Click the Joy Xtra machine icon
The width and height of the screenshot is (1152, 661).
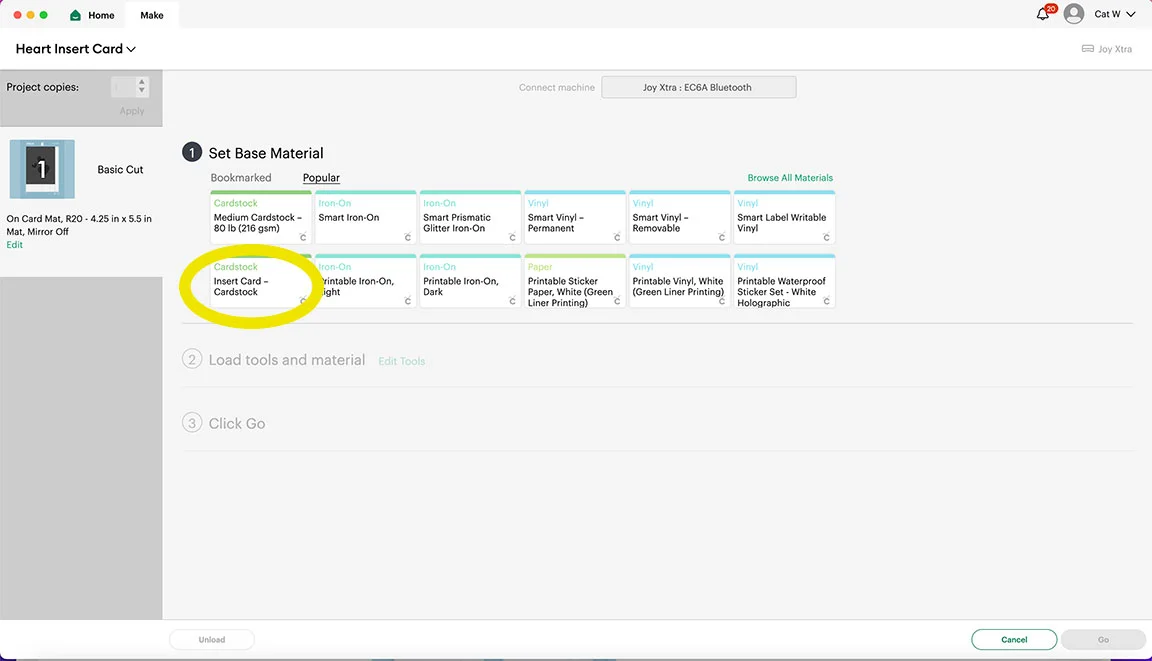coord(1087,49)
